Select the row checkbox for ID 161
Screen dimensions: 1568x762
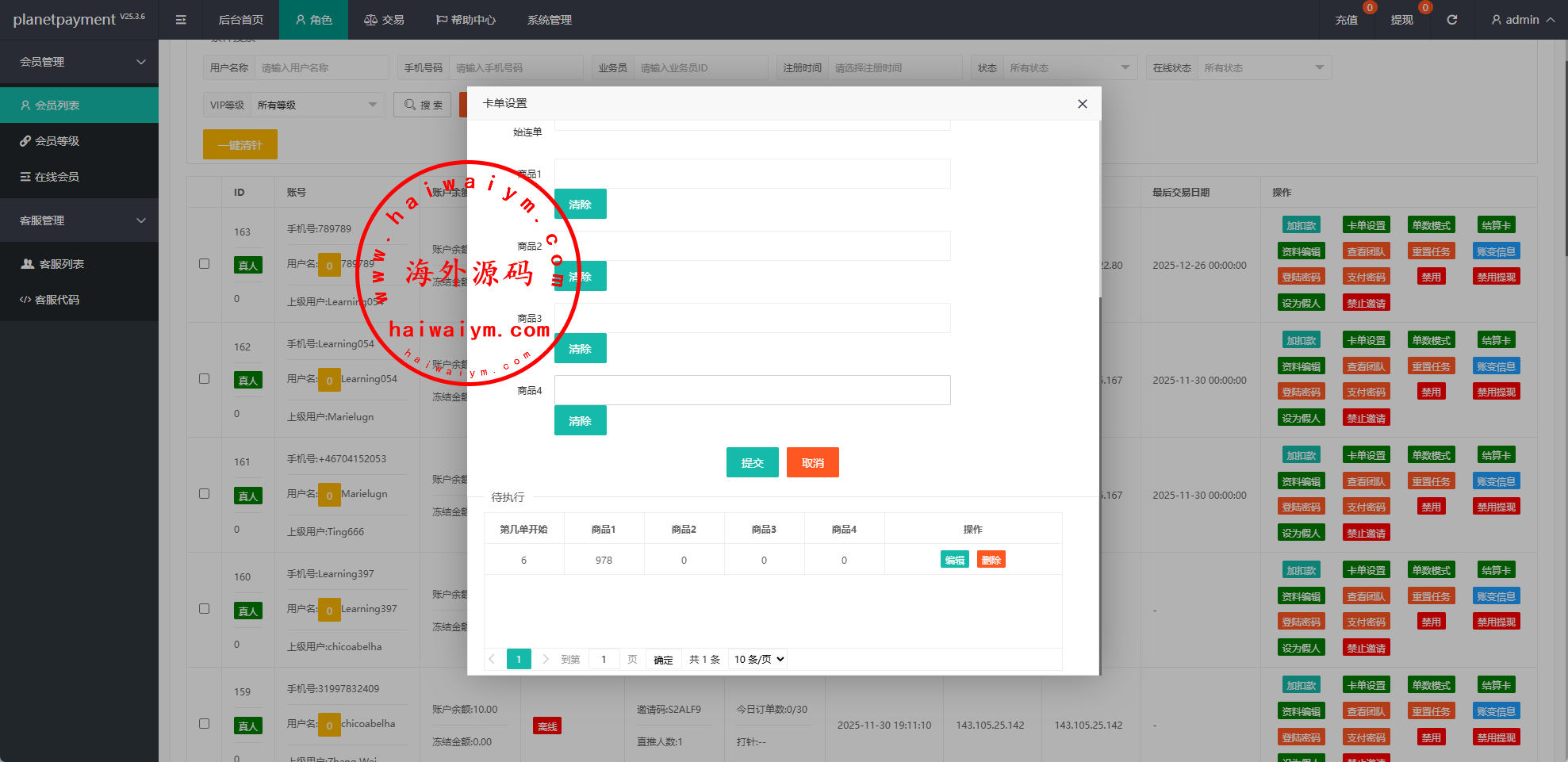pos(204,494)
